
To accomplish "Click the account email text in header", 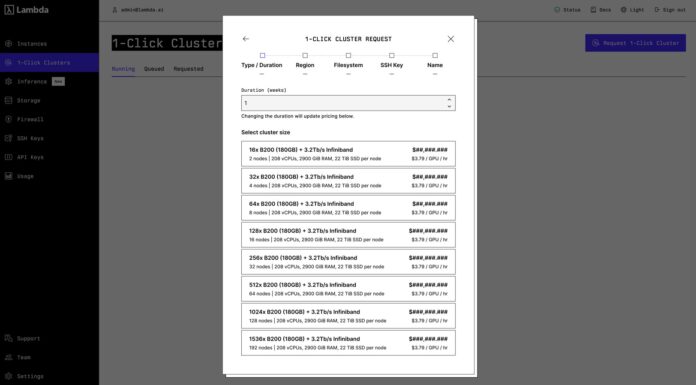I will (142, 10).
